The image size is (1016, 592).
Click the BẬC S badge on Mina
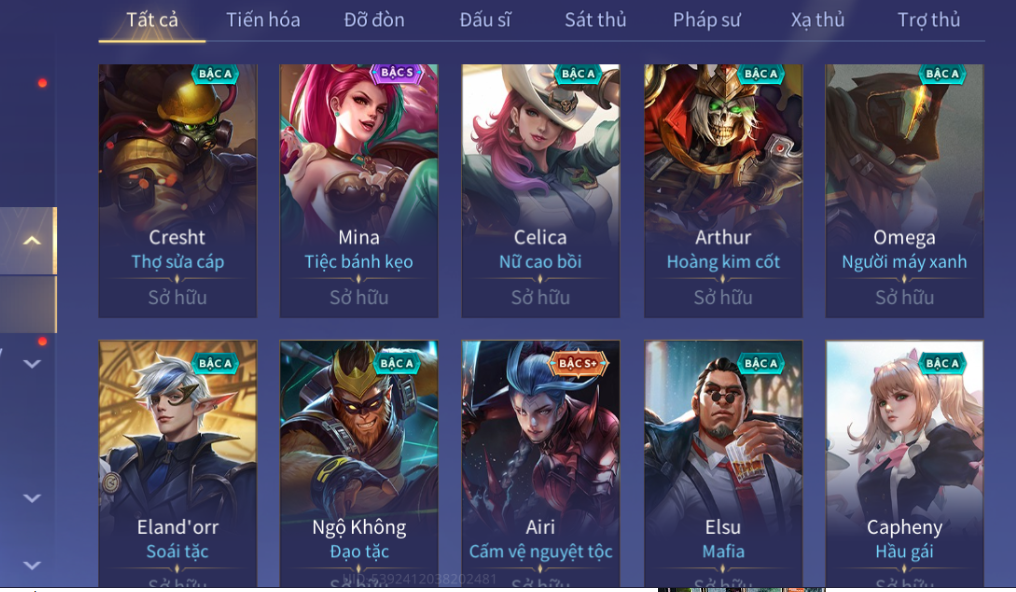[397, 73]
